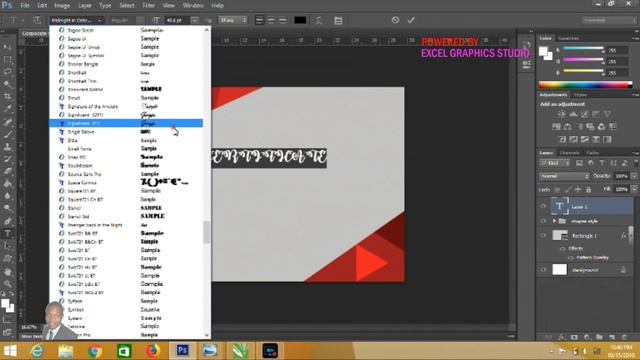Select the Rectangular Marquee tool
640x360 pixels.
7,60
